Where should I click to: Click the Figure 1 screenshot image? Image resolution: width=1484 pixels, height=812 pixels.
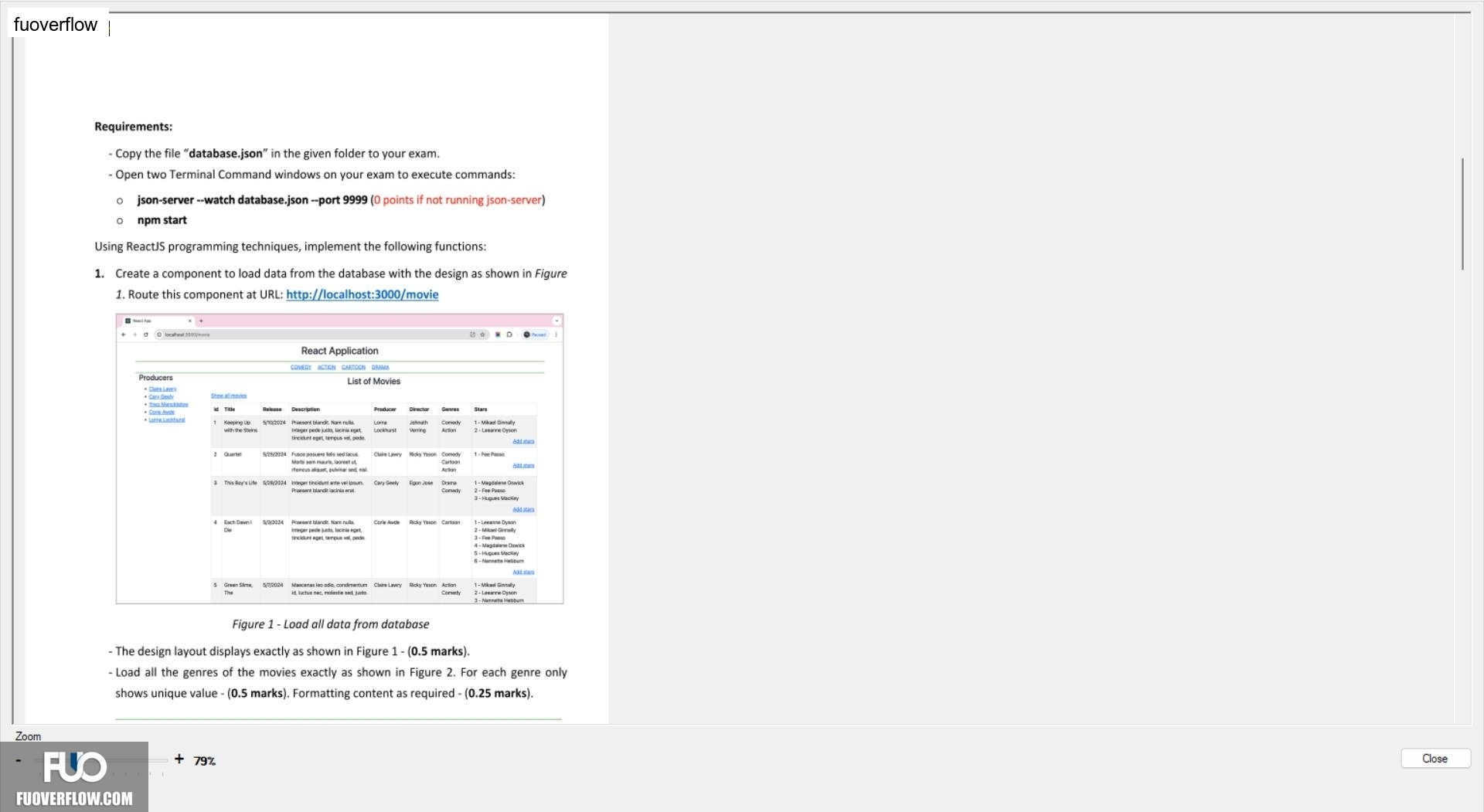(x=339, y=459)
